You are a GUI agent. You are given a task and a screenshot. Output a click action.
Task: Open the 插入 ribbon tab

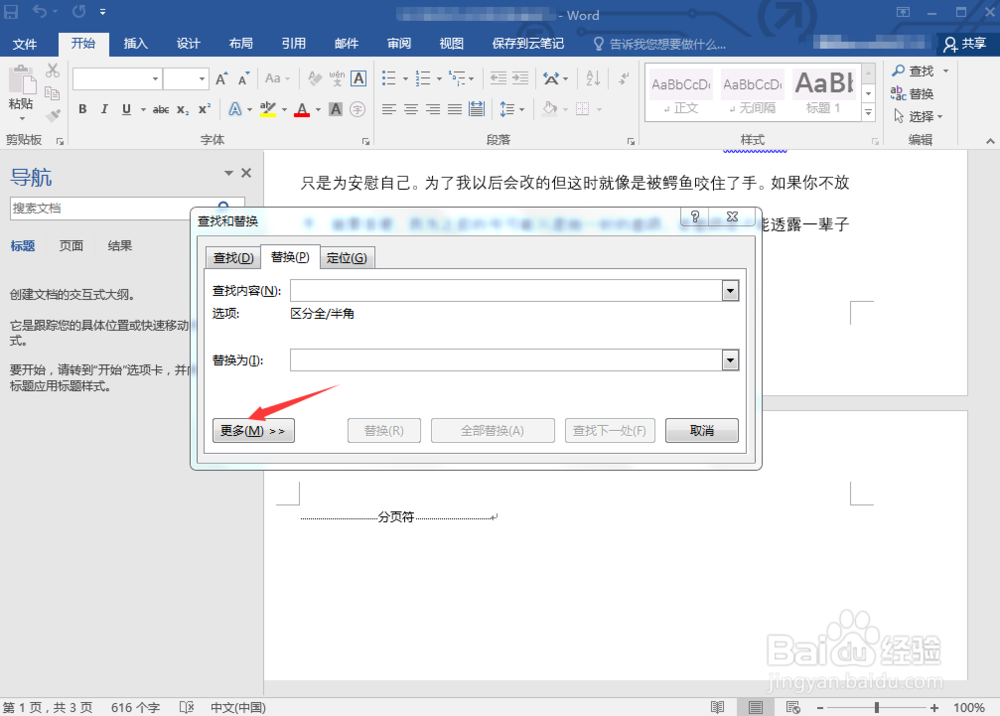(x=135, y=43)
